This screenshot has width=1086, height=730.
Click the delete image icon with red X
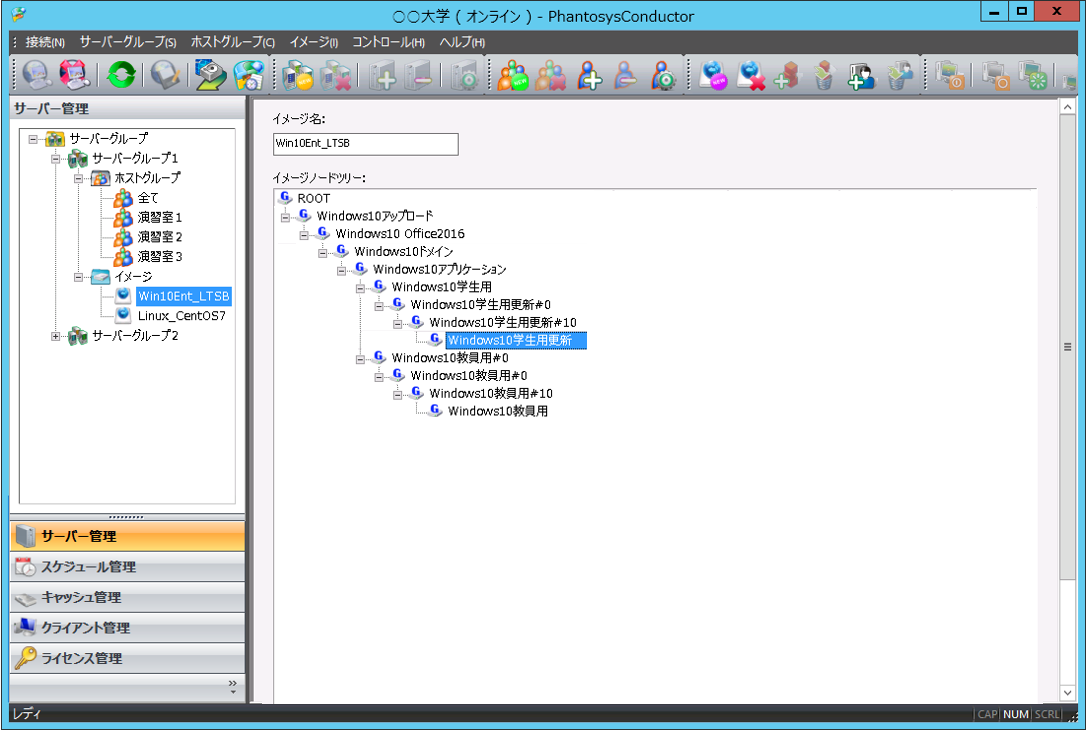click(750, 75)
